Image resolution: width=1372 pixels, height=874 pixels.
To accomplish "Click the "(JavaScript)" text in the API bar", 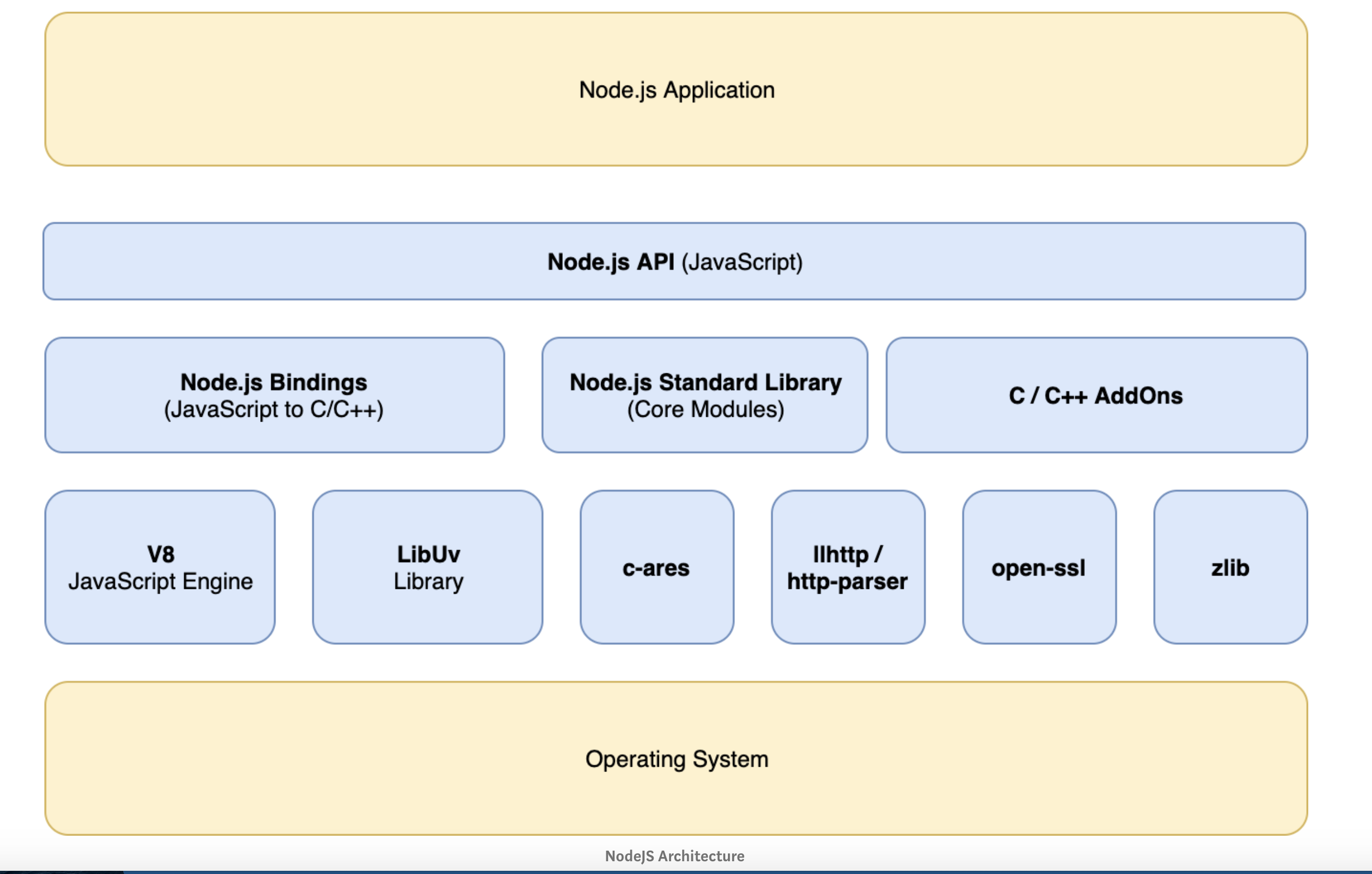I will coord(742,262).
